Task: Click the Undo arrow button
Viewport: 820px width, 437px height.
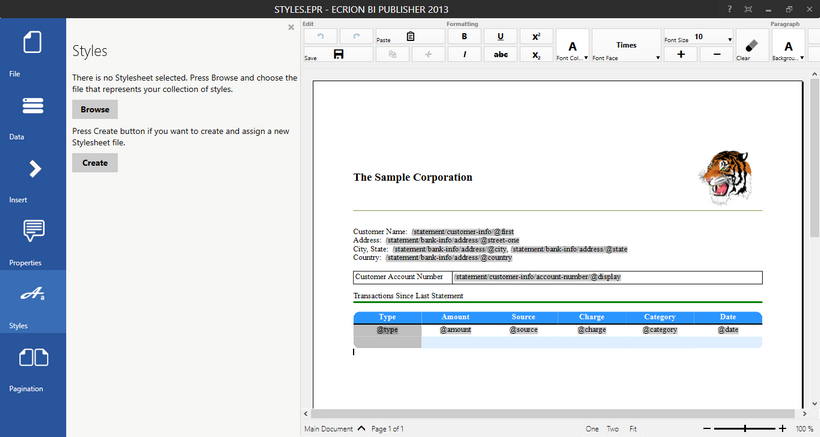Action: [x=320, y=37]
